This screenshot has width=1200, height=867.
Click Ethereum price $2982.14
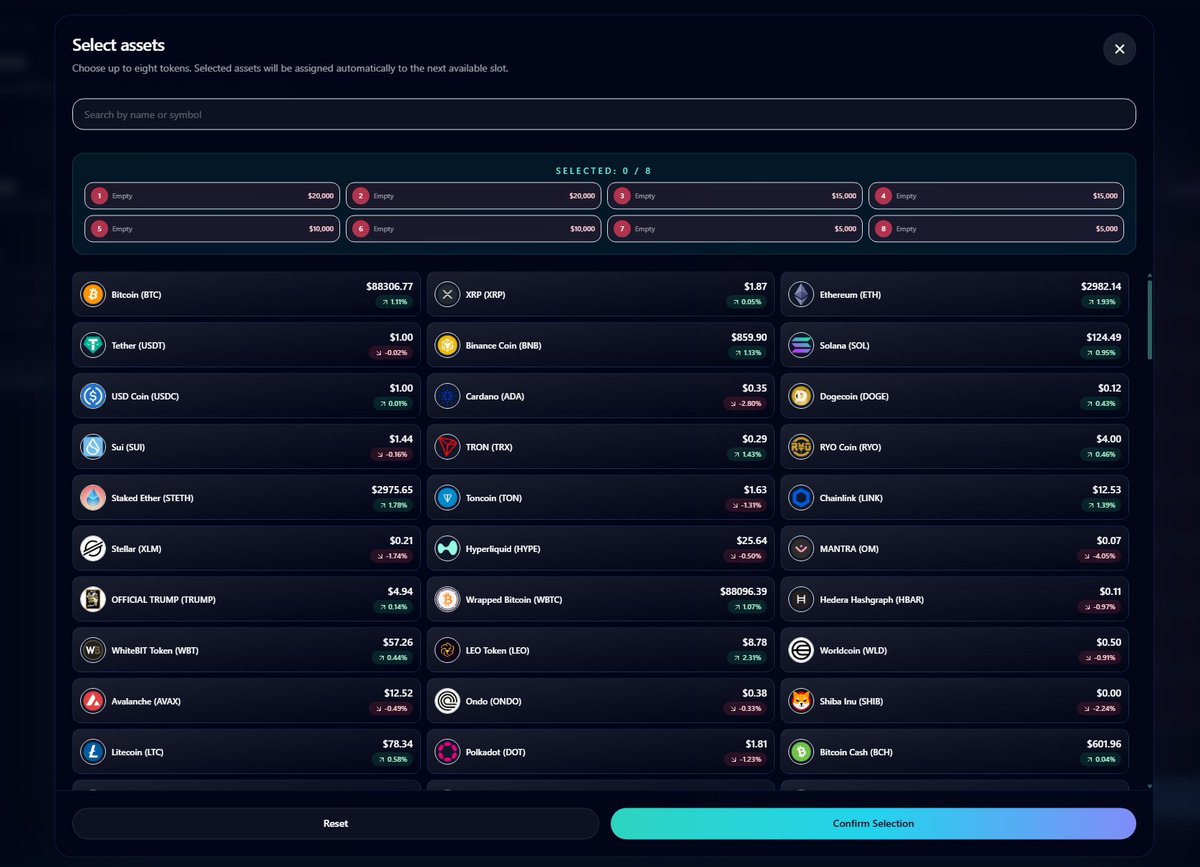coord(1101,286)
